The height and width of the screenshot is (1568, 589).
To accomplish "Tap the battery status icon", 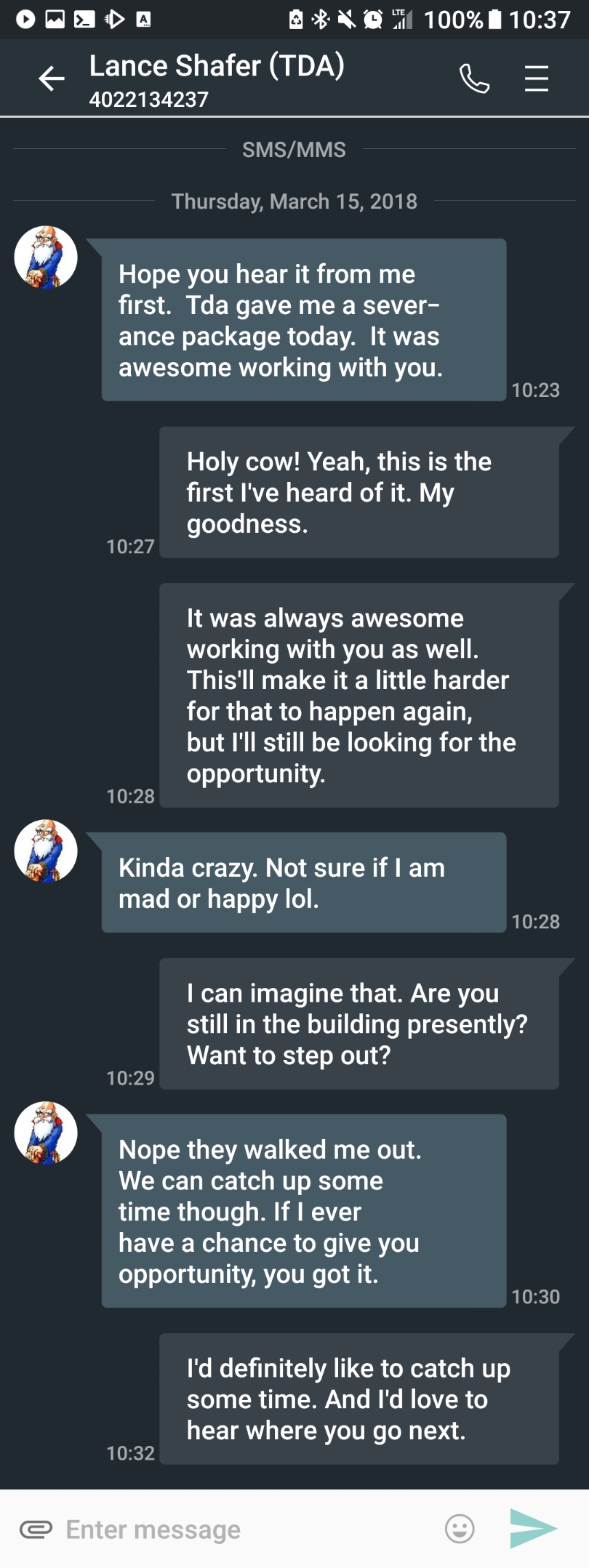I will 494,19.
